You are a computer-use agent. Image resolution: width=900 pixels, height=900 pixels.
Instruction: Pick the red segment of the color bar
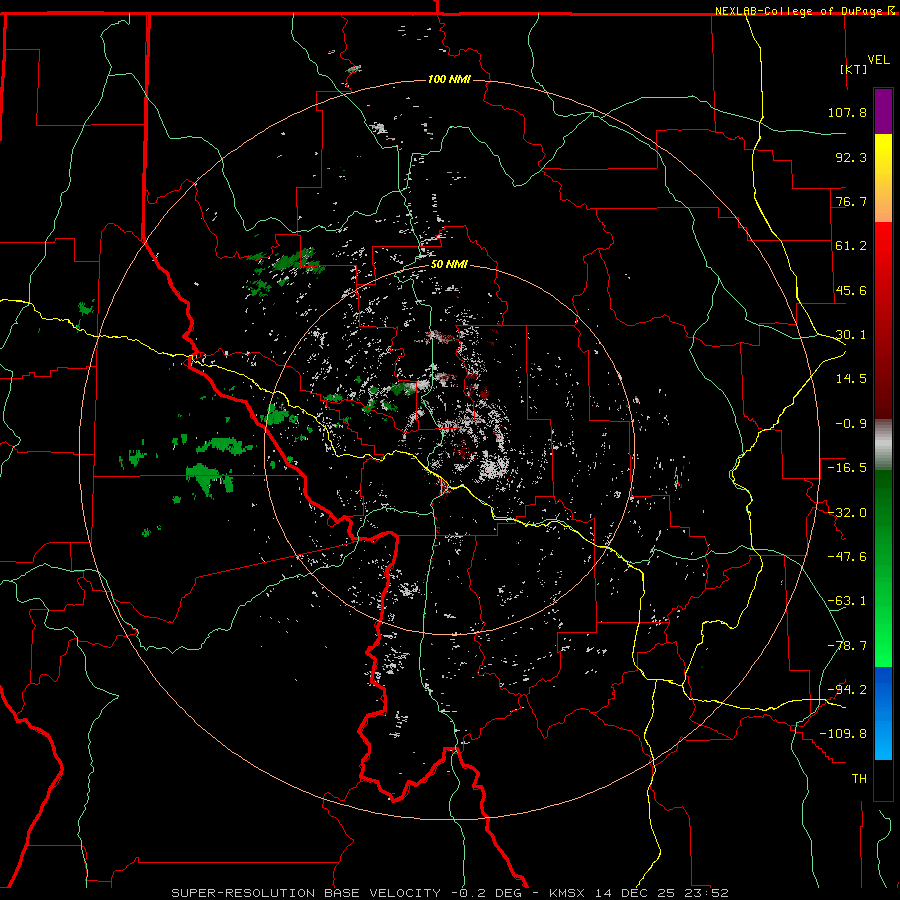click(883, 320)
